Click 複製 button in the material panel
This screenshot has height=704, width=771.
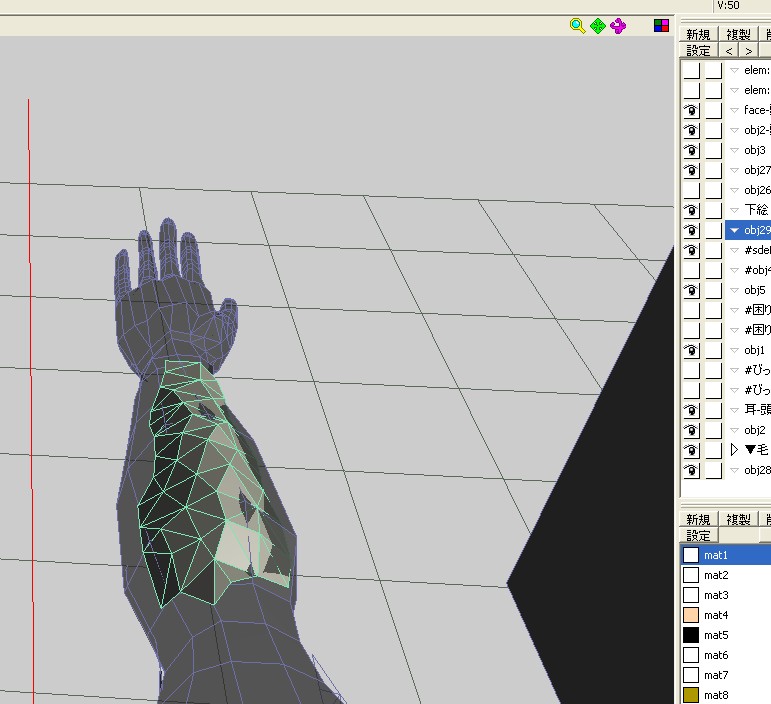tap(739, 519)
